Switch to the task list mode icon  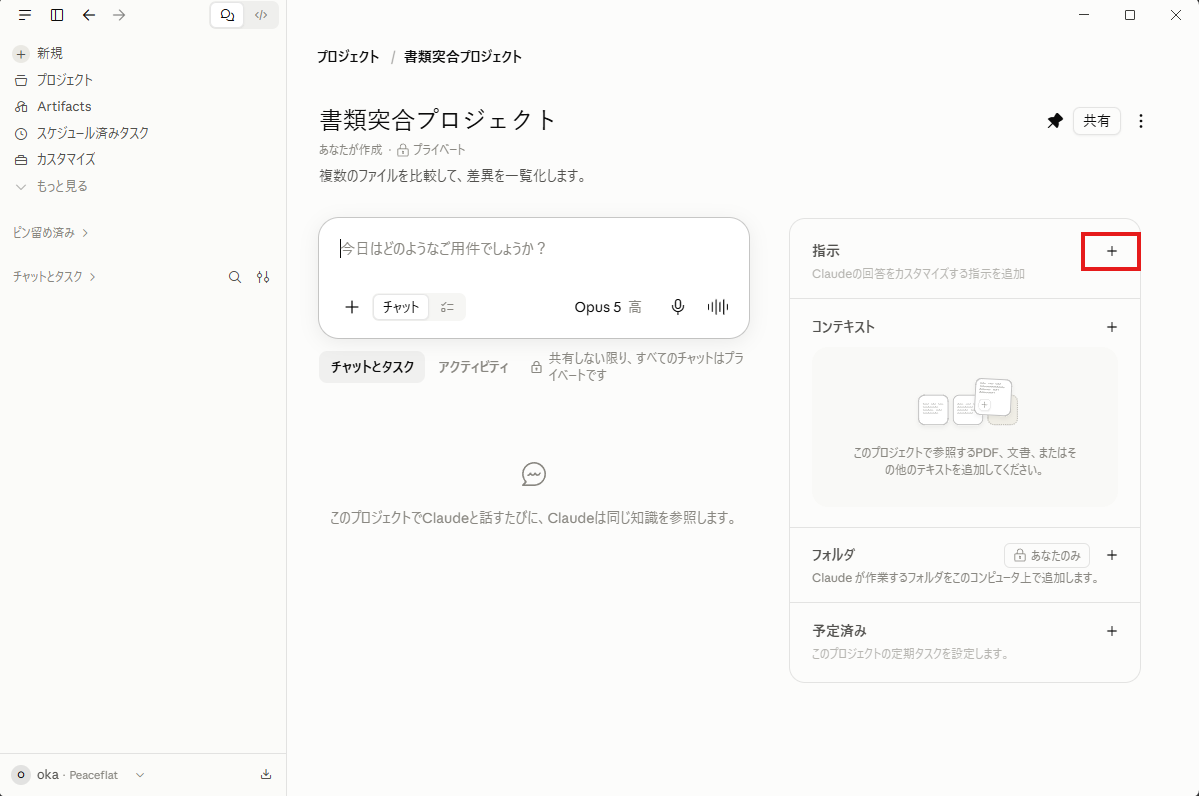[447, 307]
